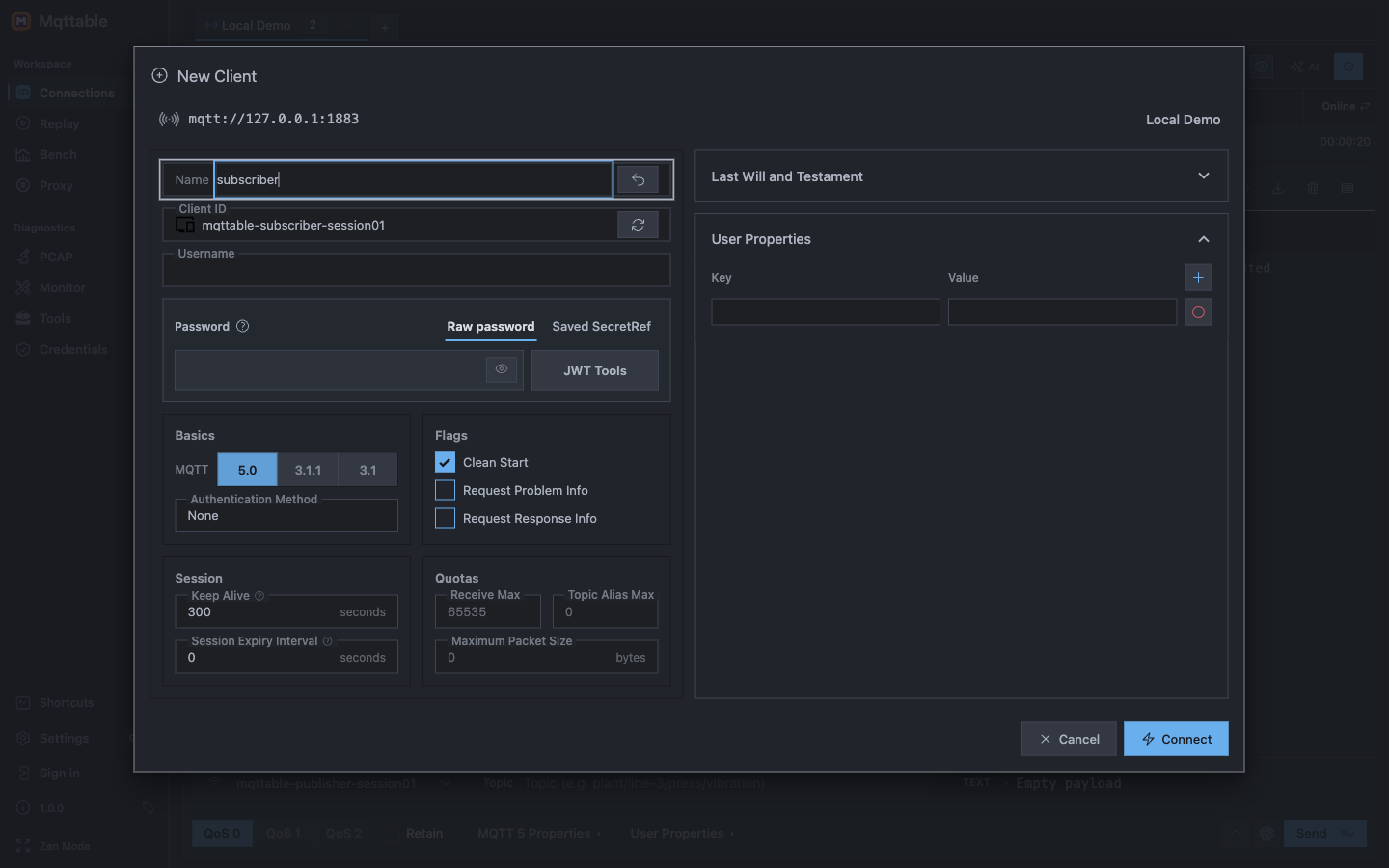Click the New Client plus-circle icon in the title
This screenshot has width=1389, height=868.
tap(160, 75)
